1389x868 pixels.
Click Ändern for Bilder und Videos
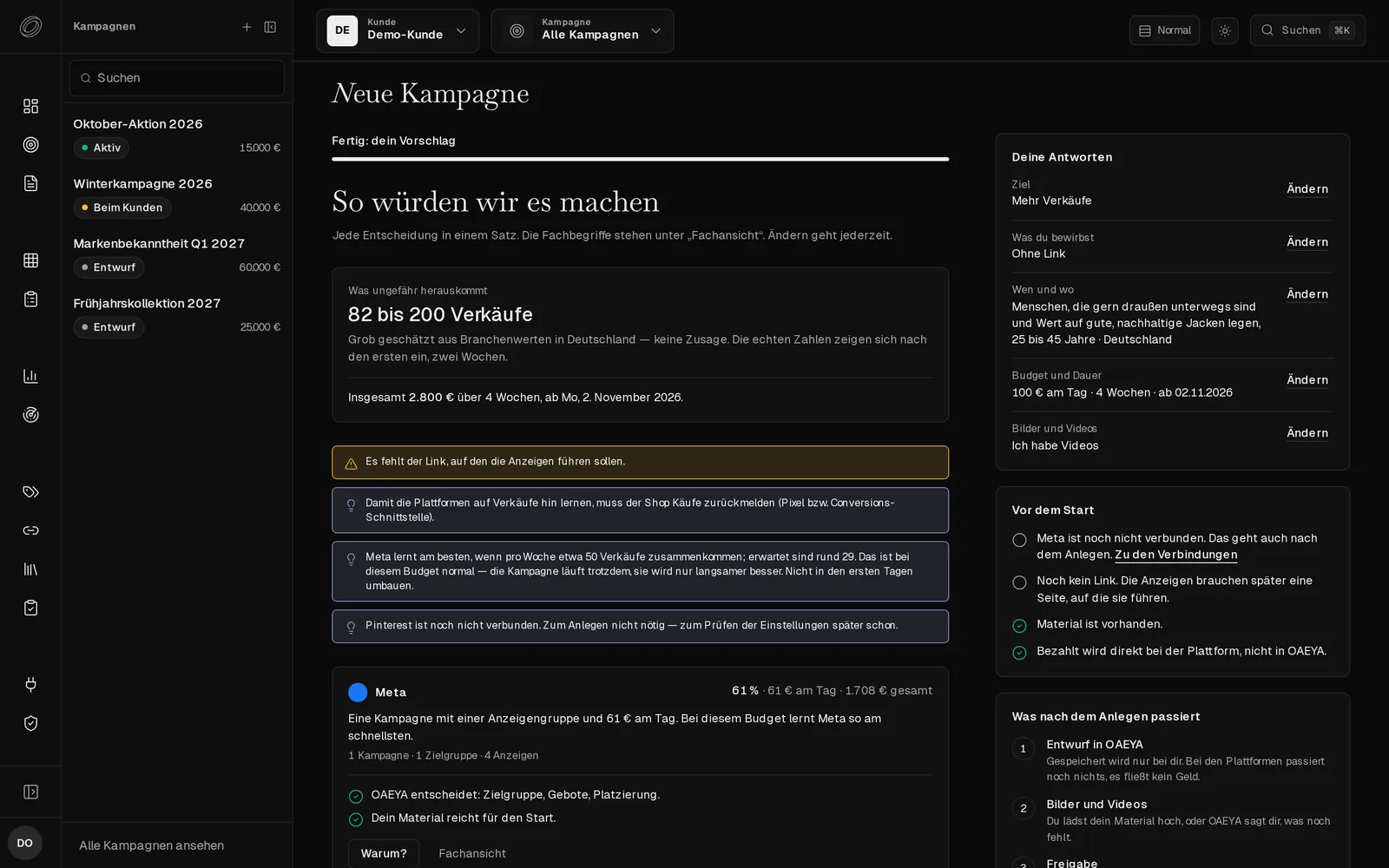(1307, 433)
